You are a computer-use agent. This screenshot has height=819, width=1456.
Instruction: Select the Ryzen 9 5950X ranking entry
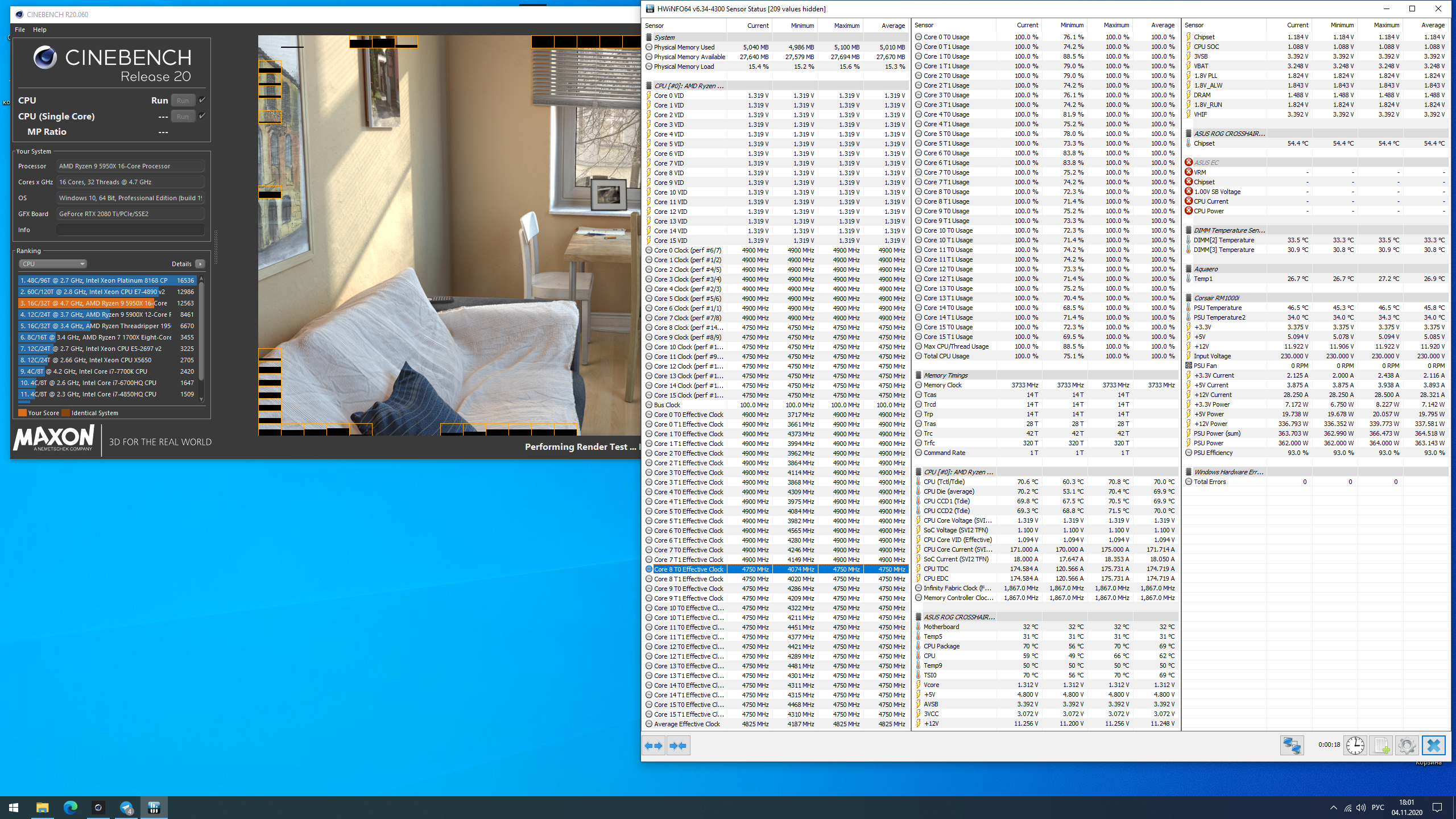coord(107,303)
